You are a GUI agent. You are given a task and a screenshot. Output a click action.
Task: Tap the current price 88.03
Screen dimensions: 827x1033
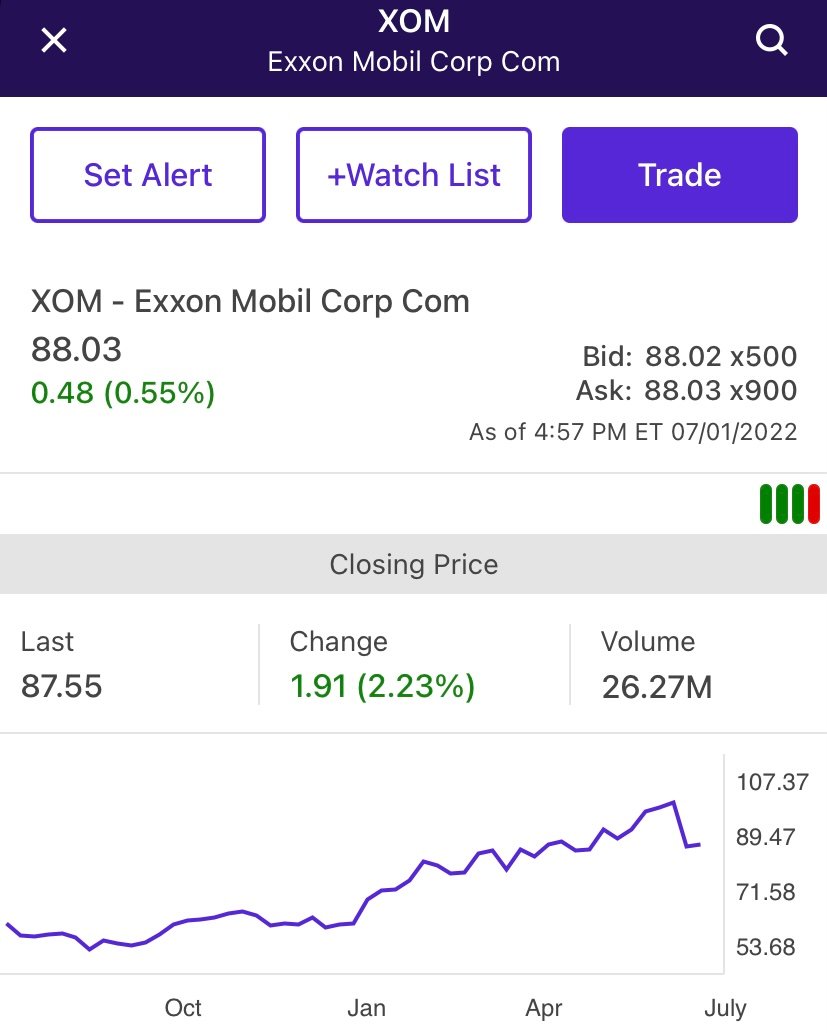click(76, 349)
